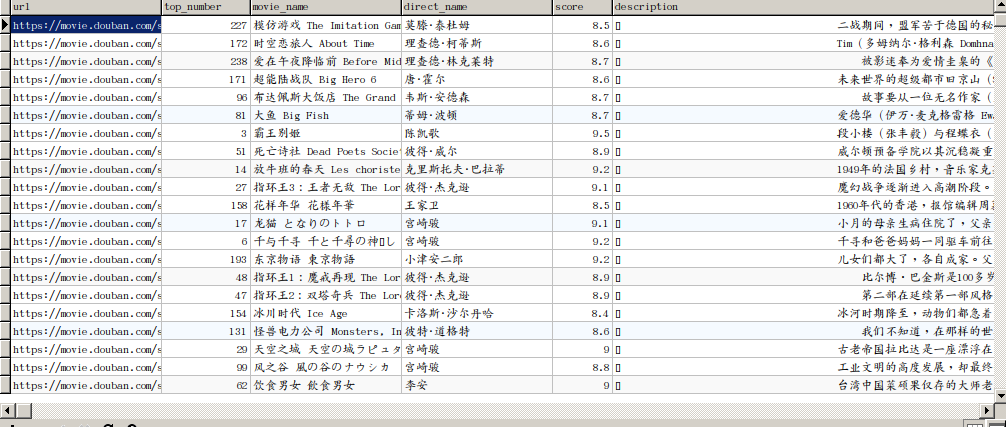Select movie cell 霸王别姬
Viewport: 1006px width, 427px height.
(x=326, y=133)
